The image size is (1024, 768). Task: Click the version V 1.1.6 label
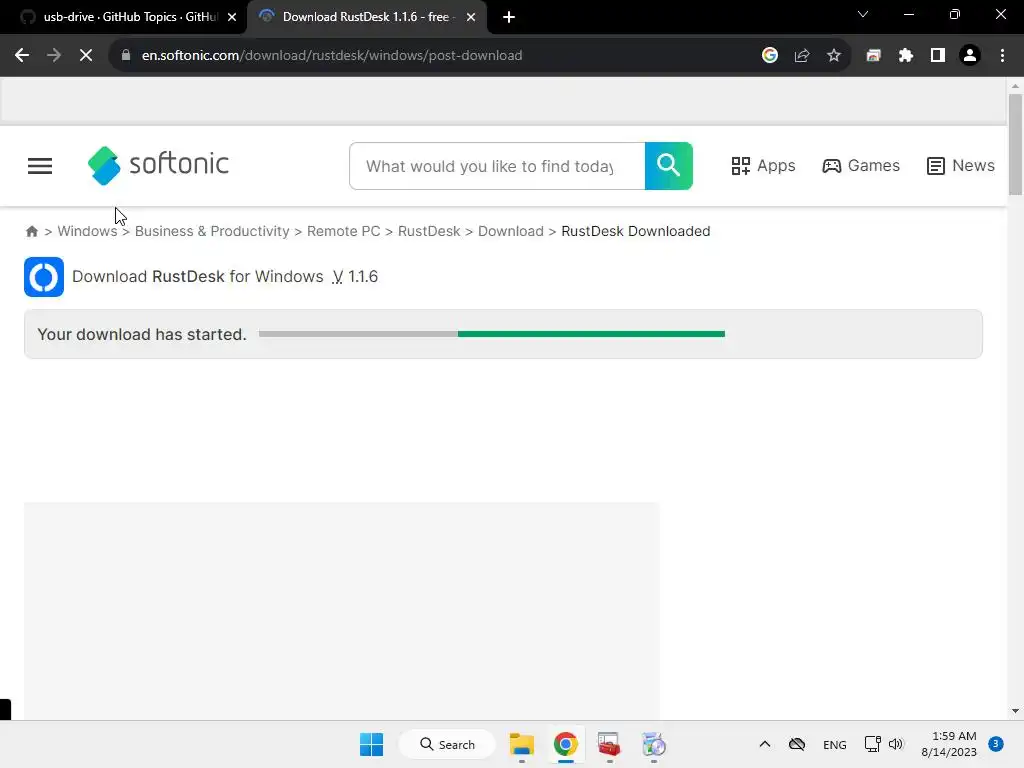pyautogui.click(x=355, y=276)
